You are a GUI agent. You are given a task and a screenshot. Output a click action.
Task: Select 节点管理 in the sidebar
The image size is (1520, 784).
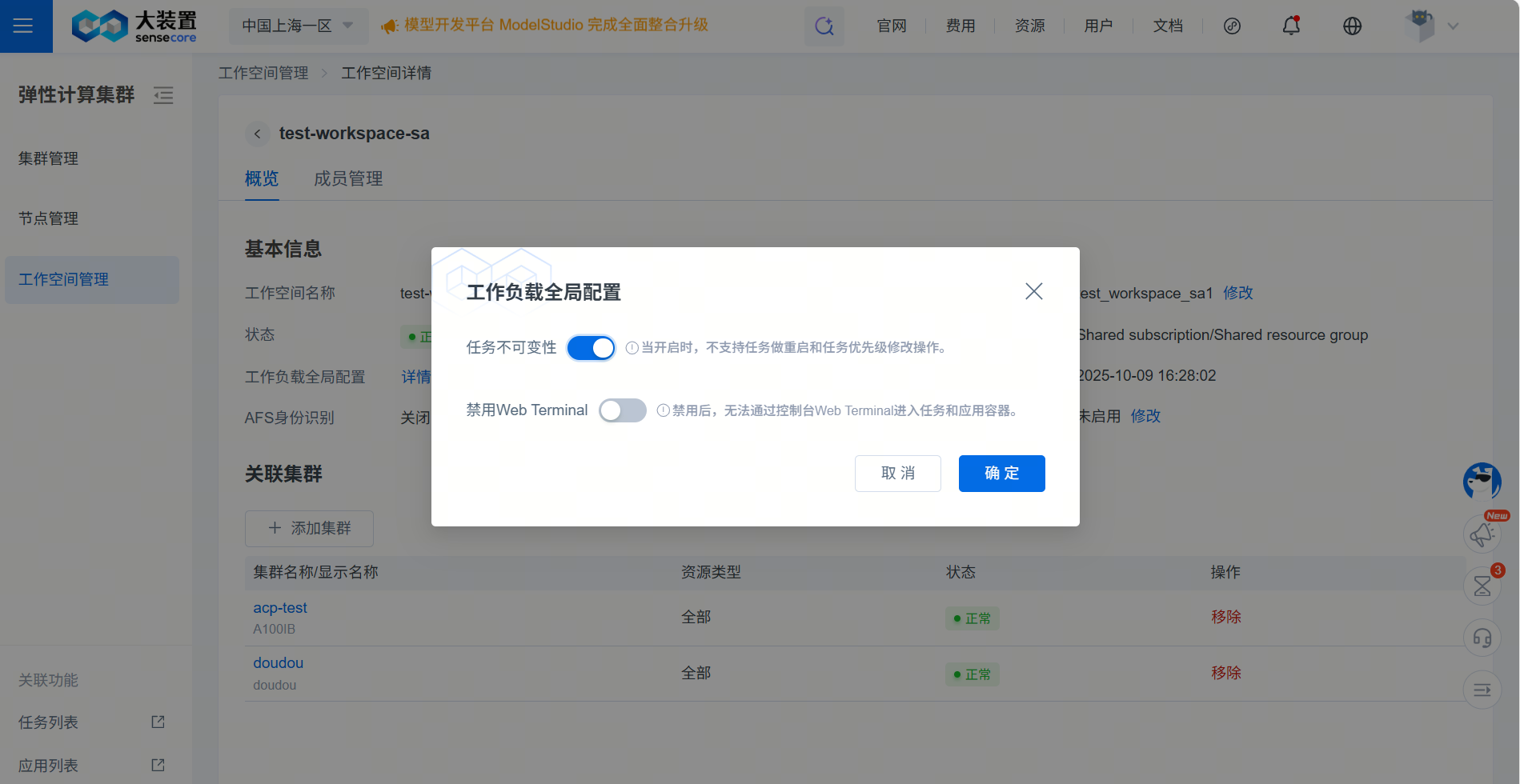coord(49,218)
